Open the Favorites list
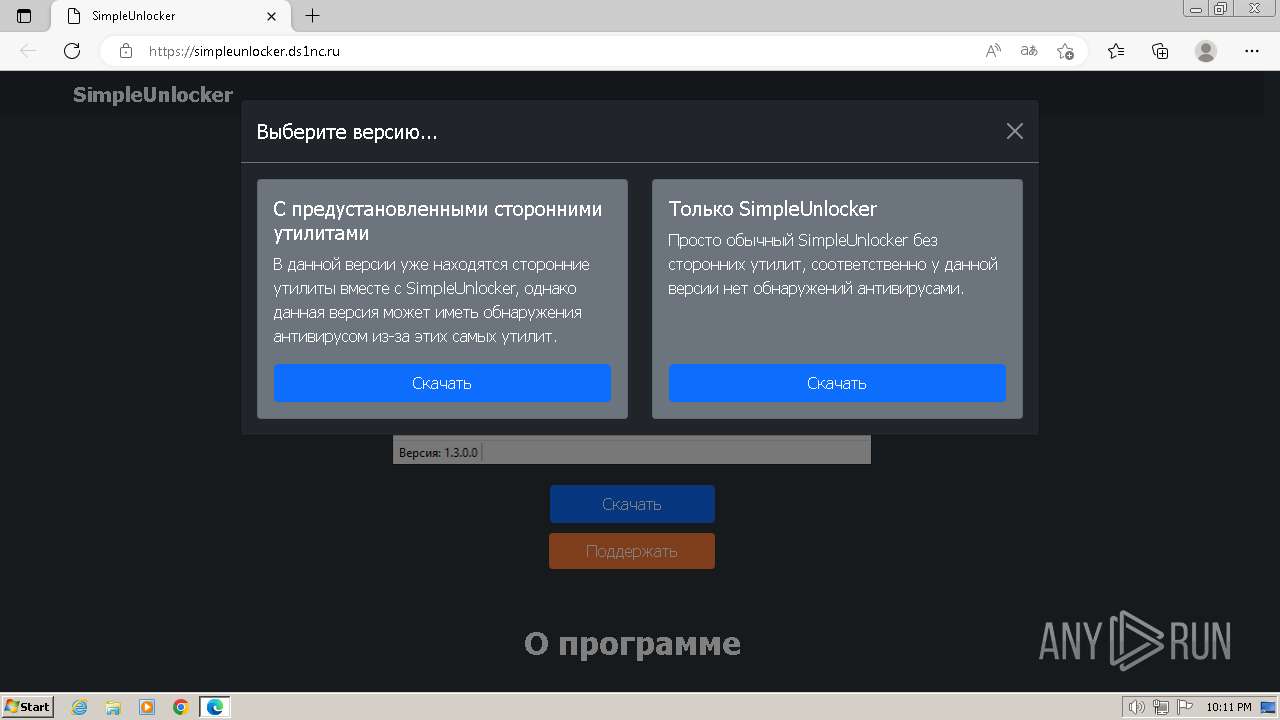Image resolution: width=1280 pixels, height=720 pixels. [x=1116, y=51]
